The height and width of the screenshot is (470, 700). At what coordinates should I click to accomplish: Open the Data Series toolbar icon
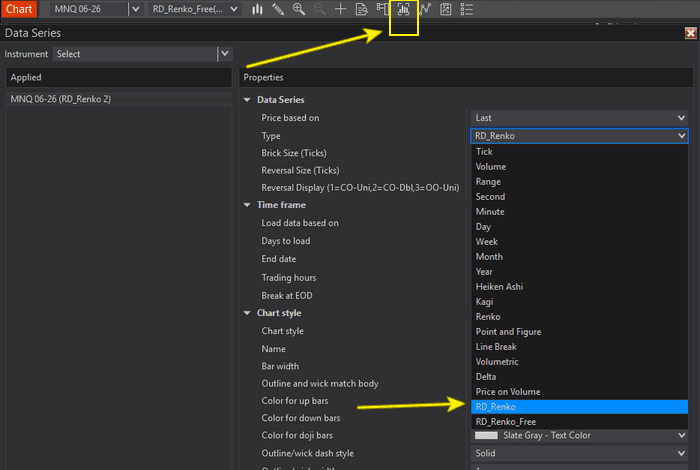[x=403, y=9]
